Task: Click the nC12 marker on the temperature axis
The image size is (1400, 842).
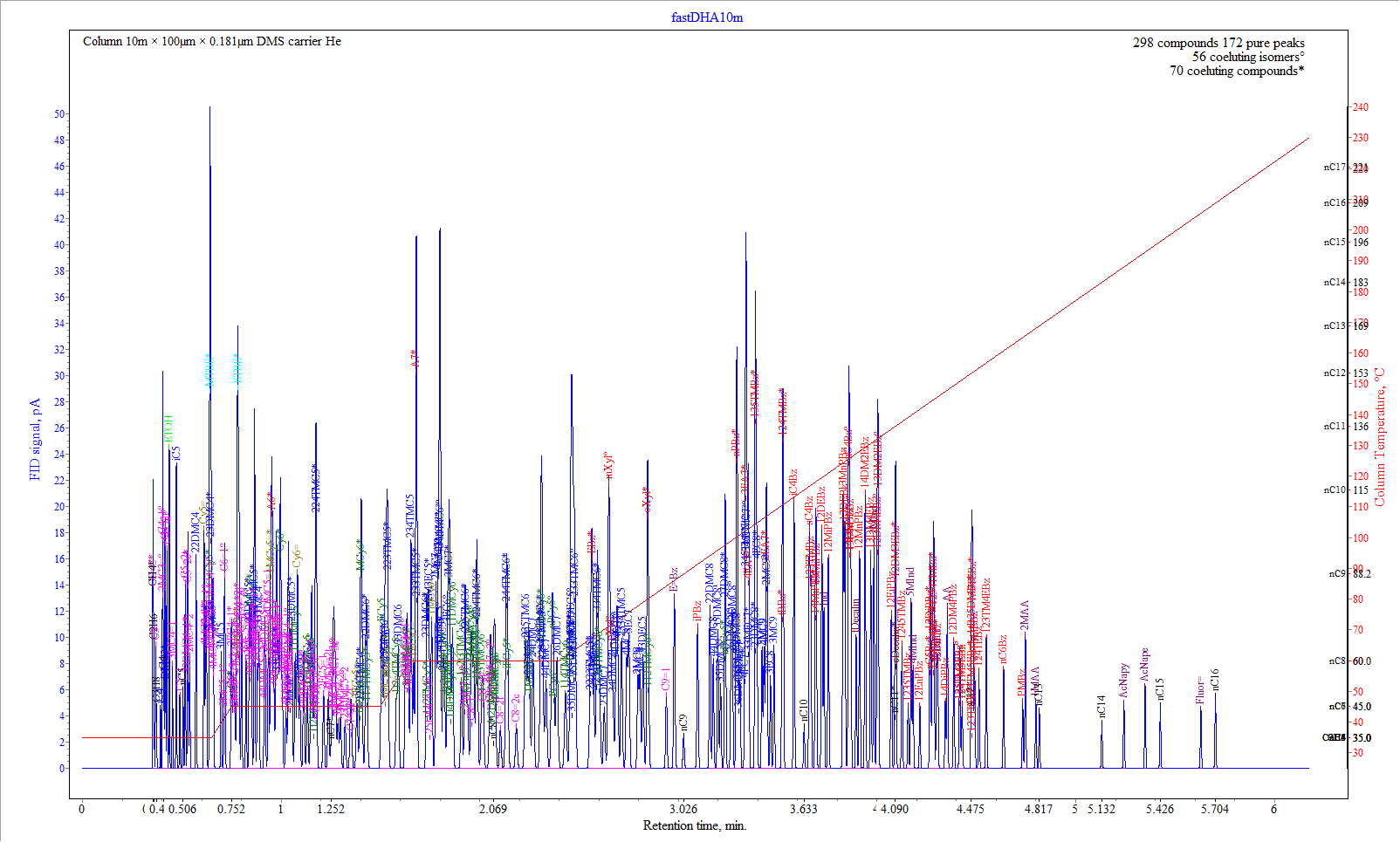Action: [1335, 373]
